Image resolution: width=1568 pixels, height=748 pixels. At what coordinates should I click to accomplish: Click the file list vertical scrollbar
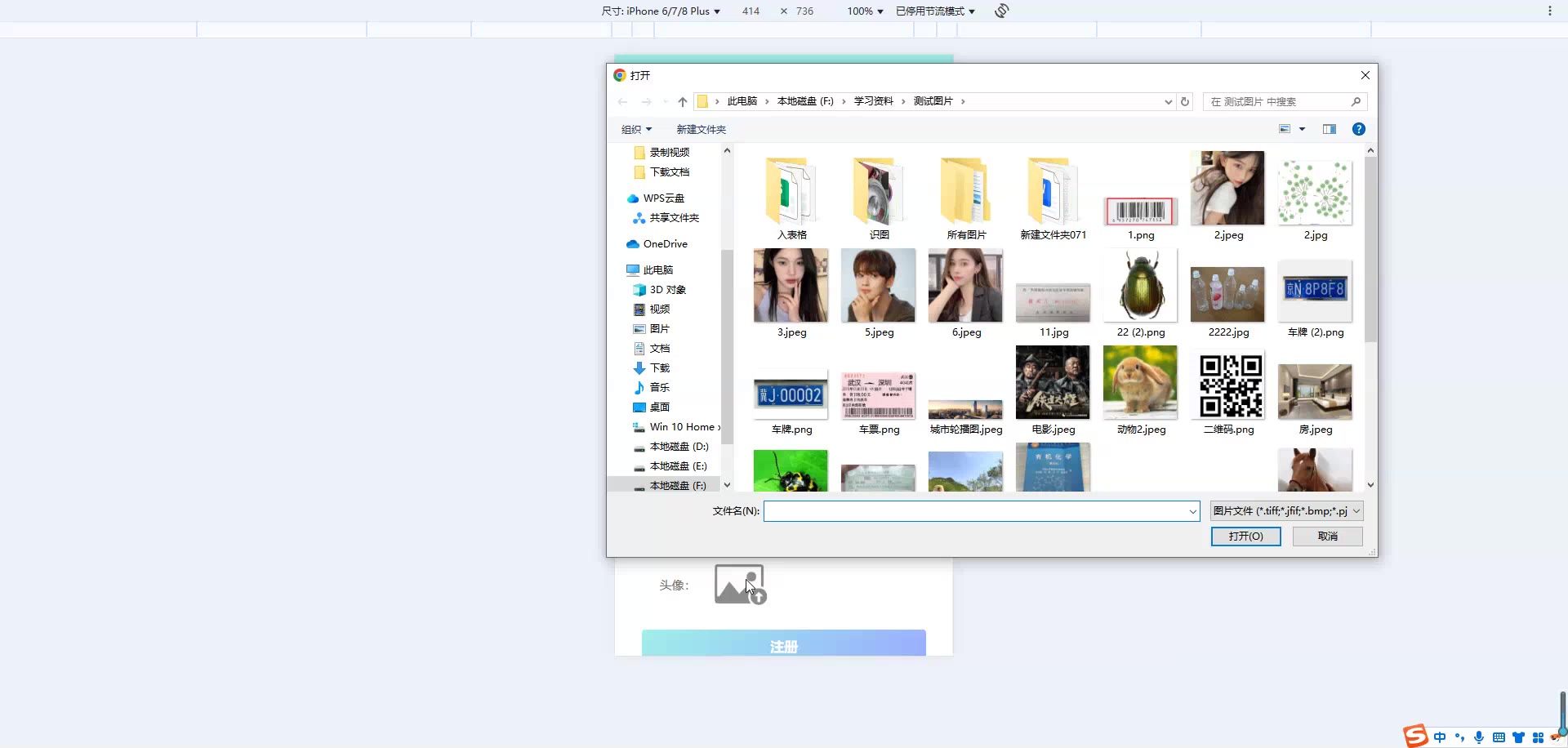1370,249
